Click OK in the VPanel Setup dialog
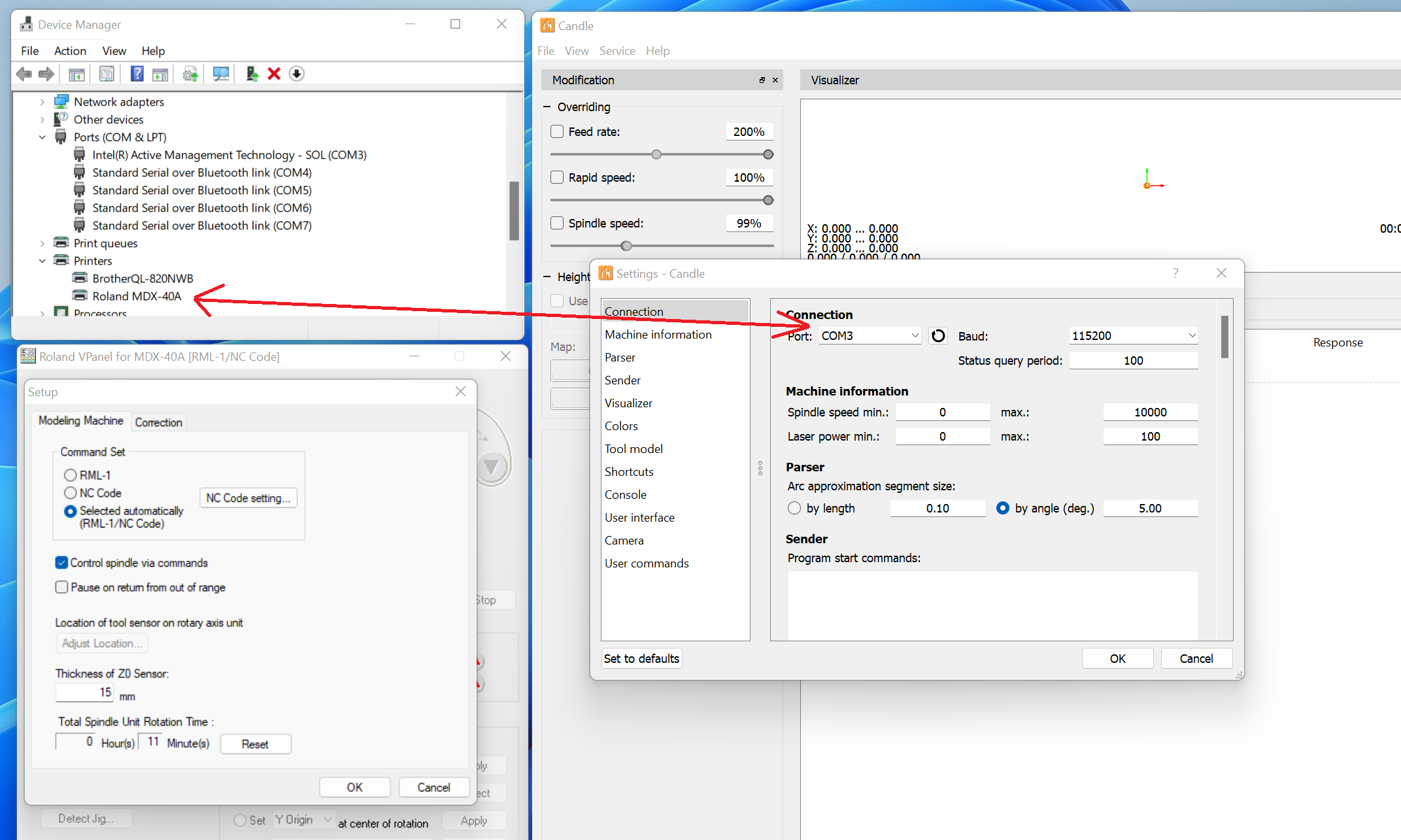The height and width of the screenshot is (840, 1401). [x=355, y=787]
